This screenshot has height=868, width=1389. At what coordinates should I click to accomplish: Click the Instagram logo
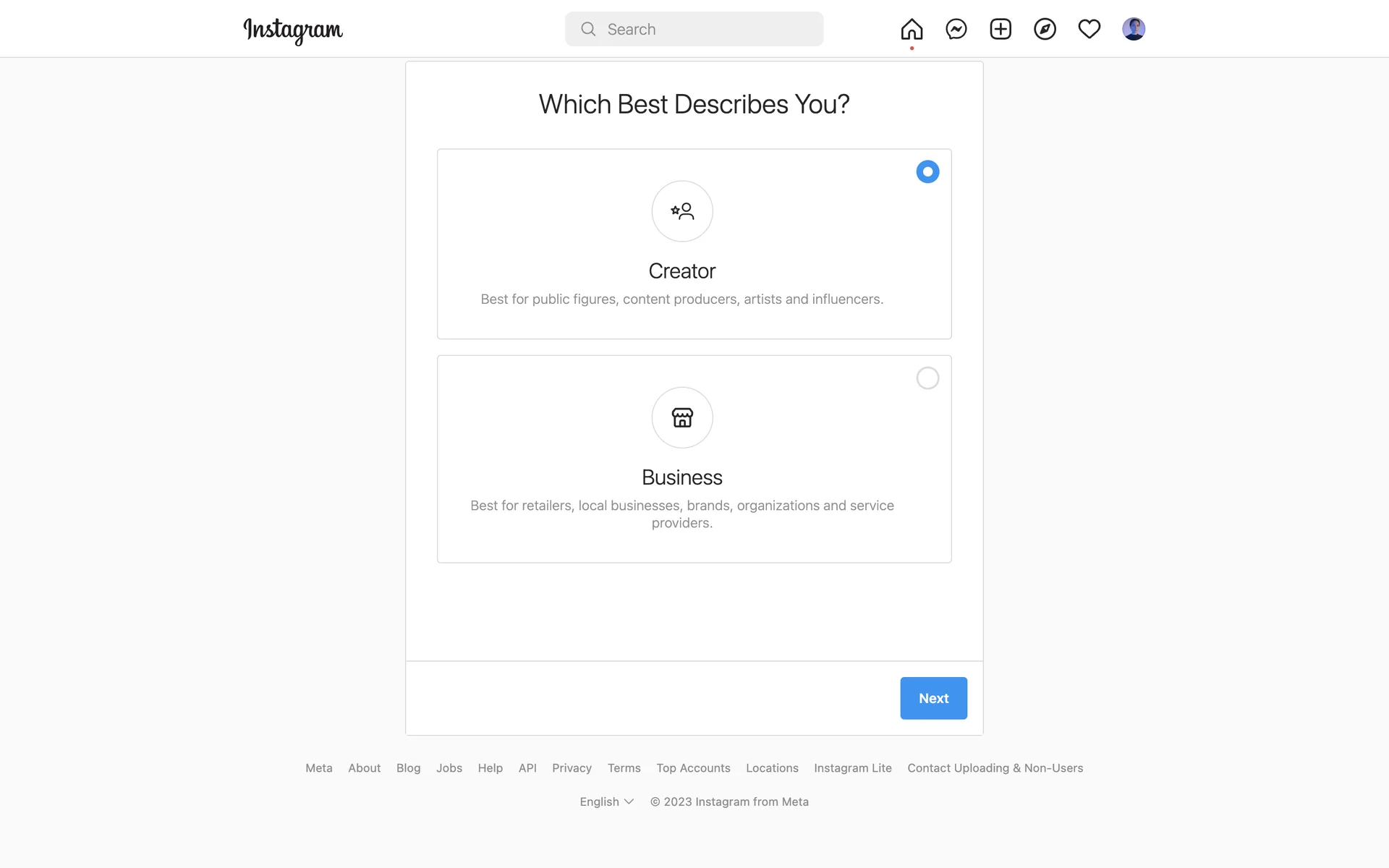click(x=293, y=30)
